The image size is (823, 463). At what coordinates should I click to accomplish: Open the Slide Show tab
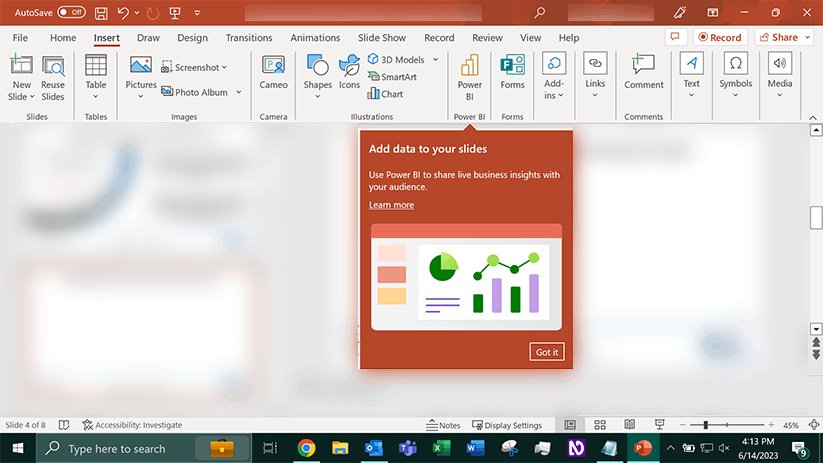coord(382,38)
